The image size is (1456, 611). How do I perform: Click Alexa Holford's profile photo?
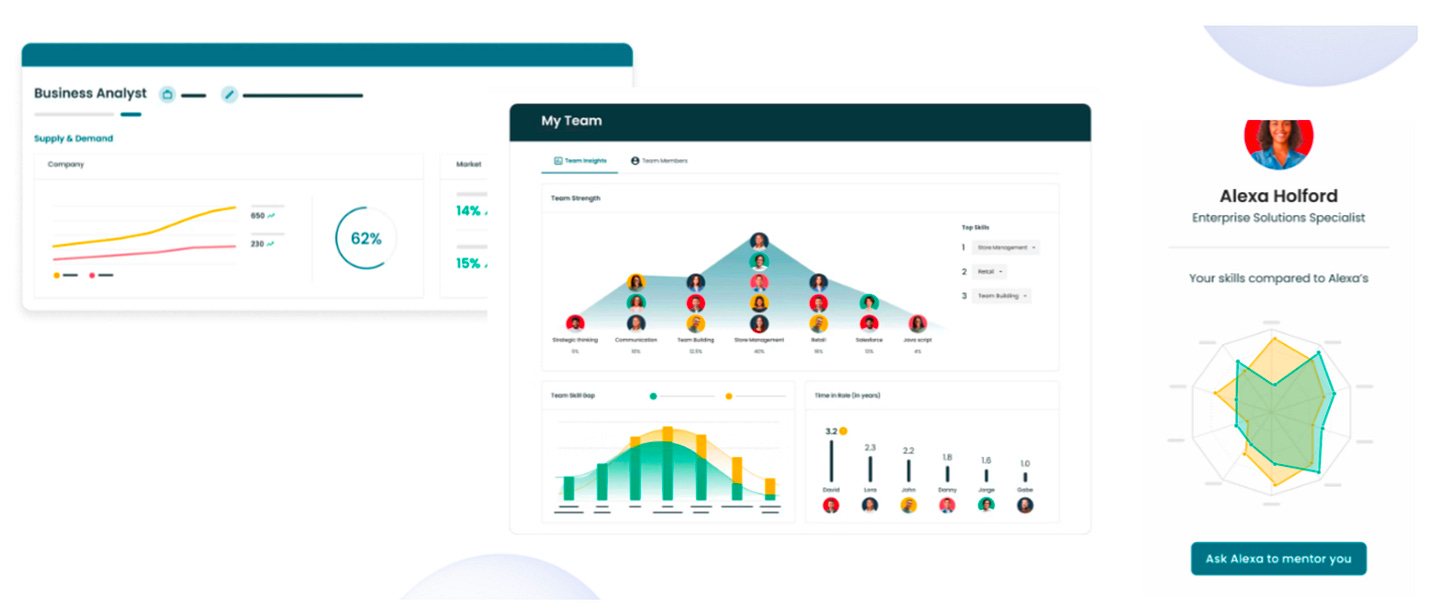click(x=1278, y=142)
